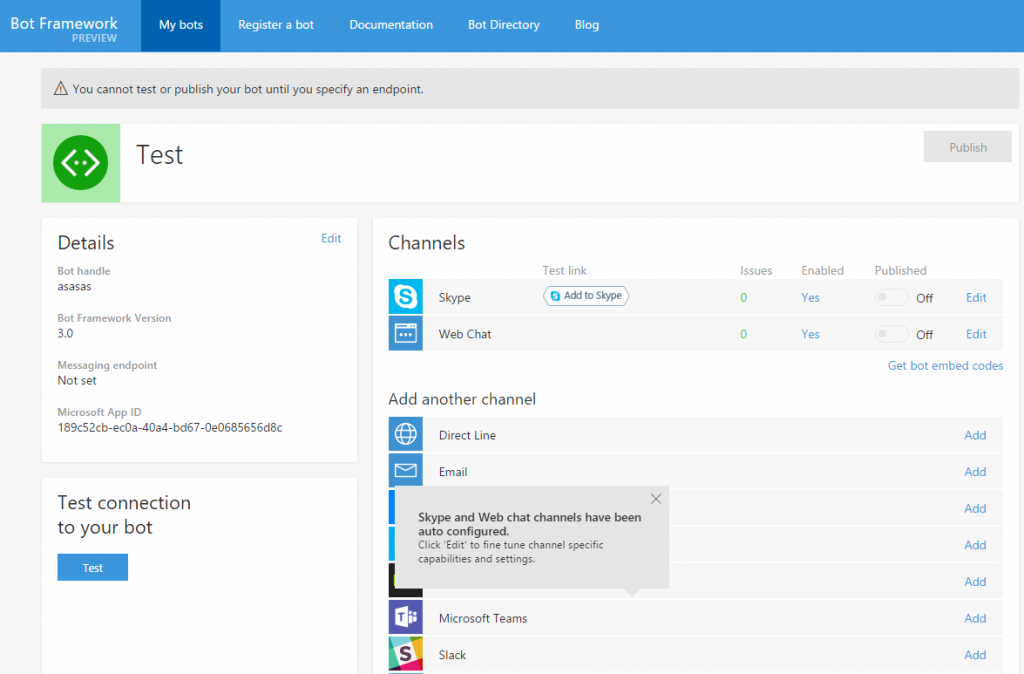Click the blue Test connection button

[93, 568]
